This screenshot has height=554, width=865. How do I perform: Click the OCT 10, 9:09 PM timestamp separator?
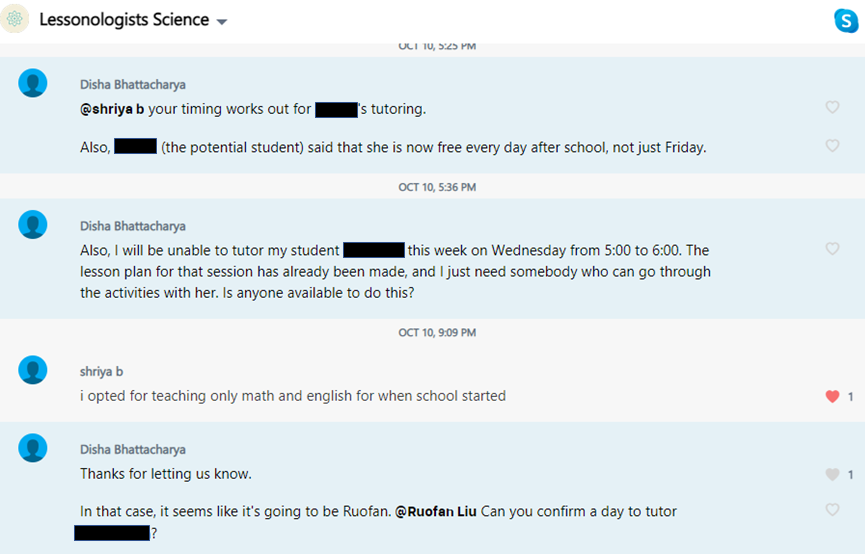(x=437, y=332)
